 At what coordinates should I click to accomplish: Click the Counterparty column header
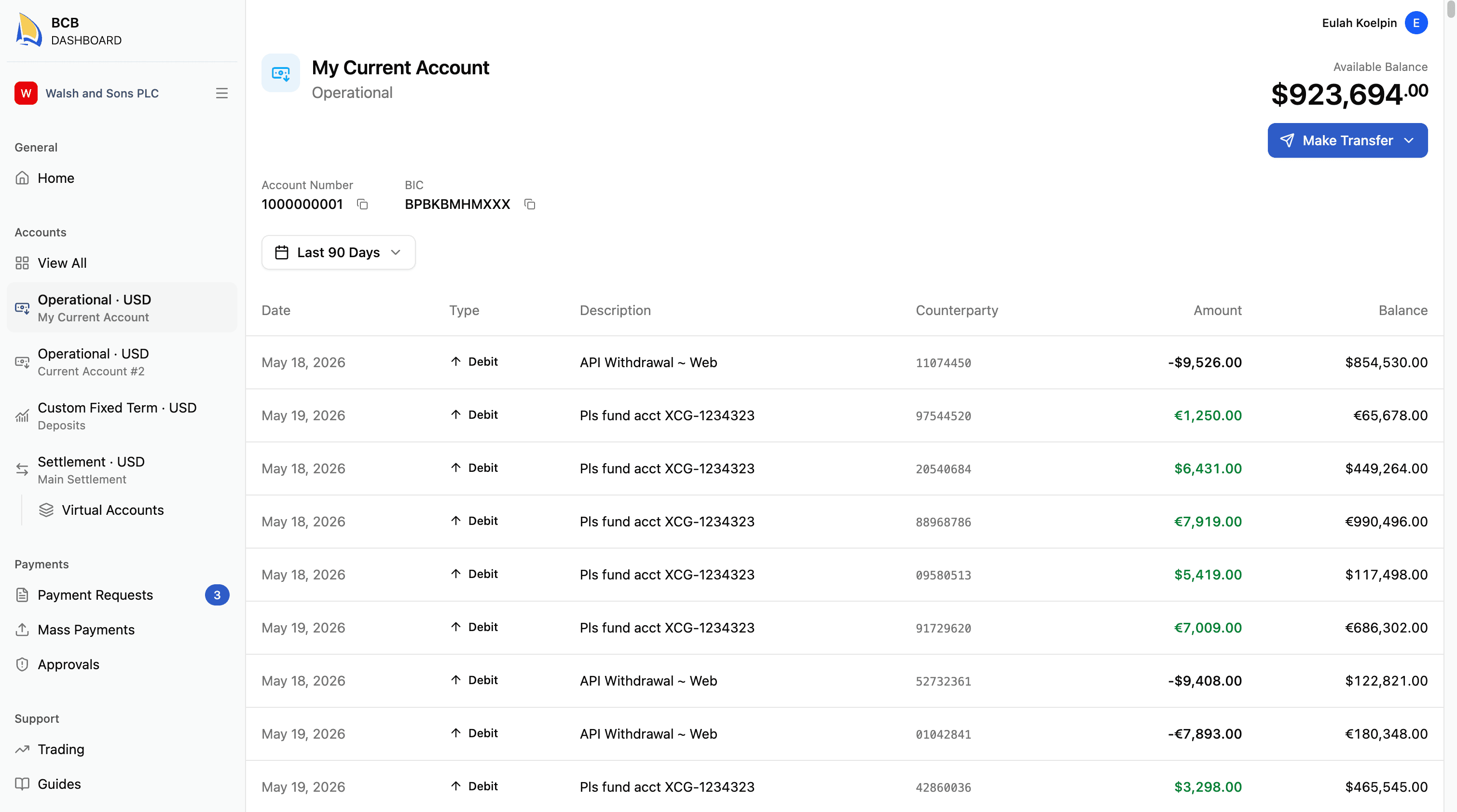[957, 310]
